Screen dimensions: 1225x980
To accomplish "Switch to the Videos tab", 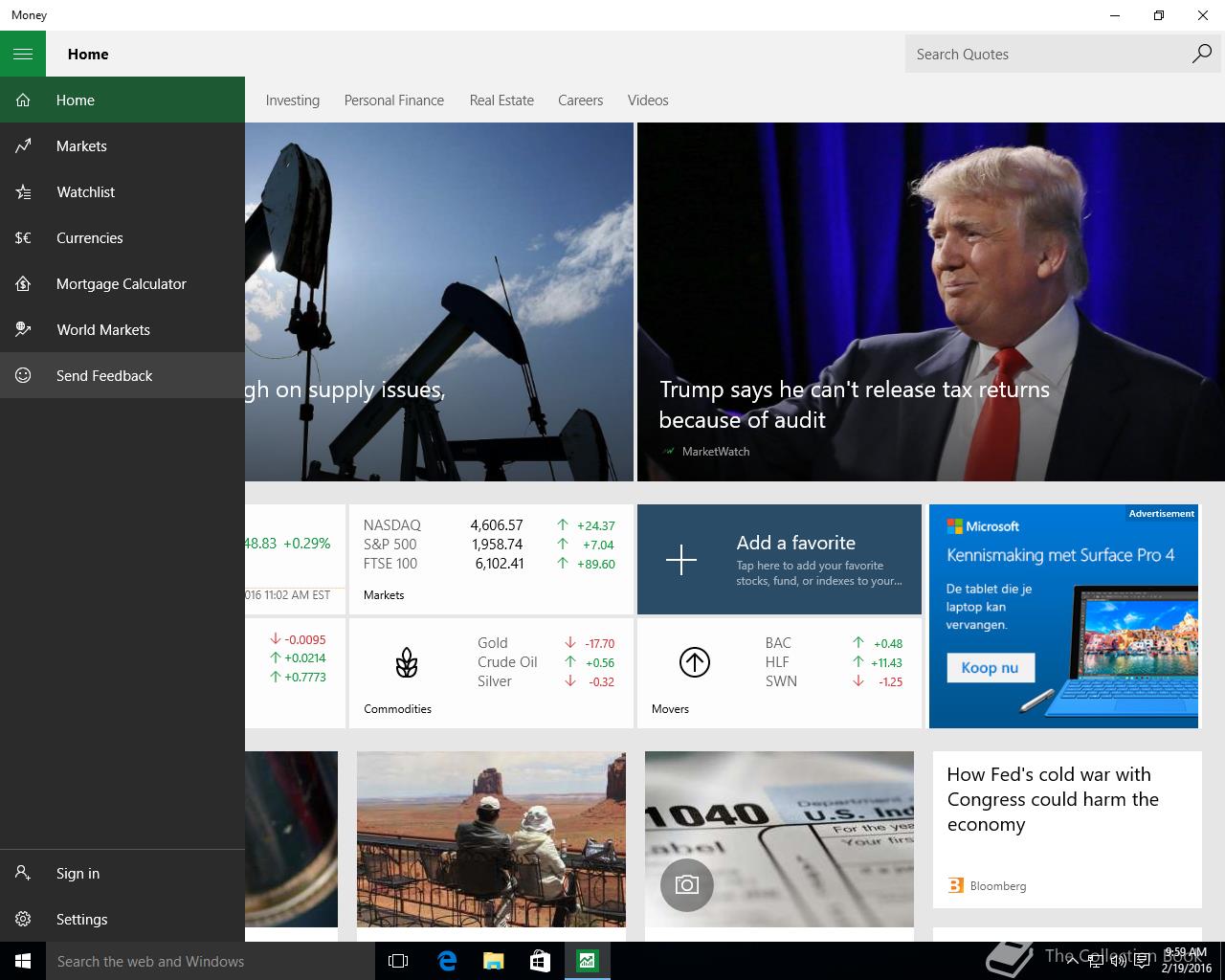I will click(648, 100).
